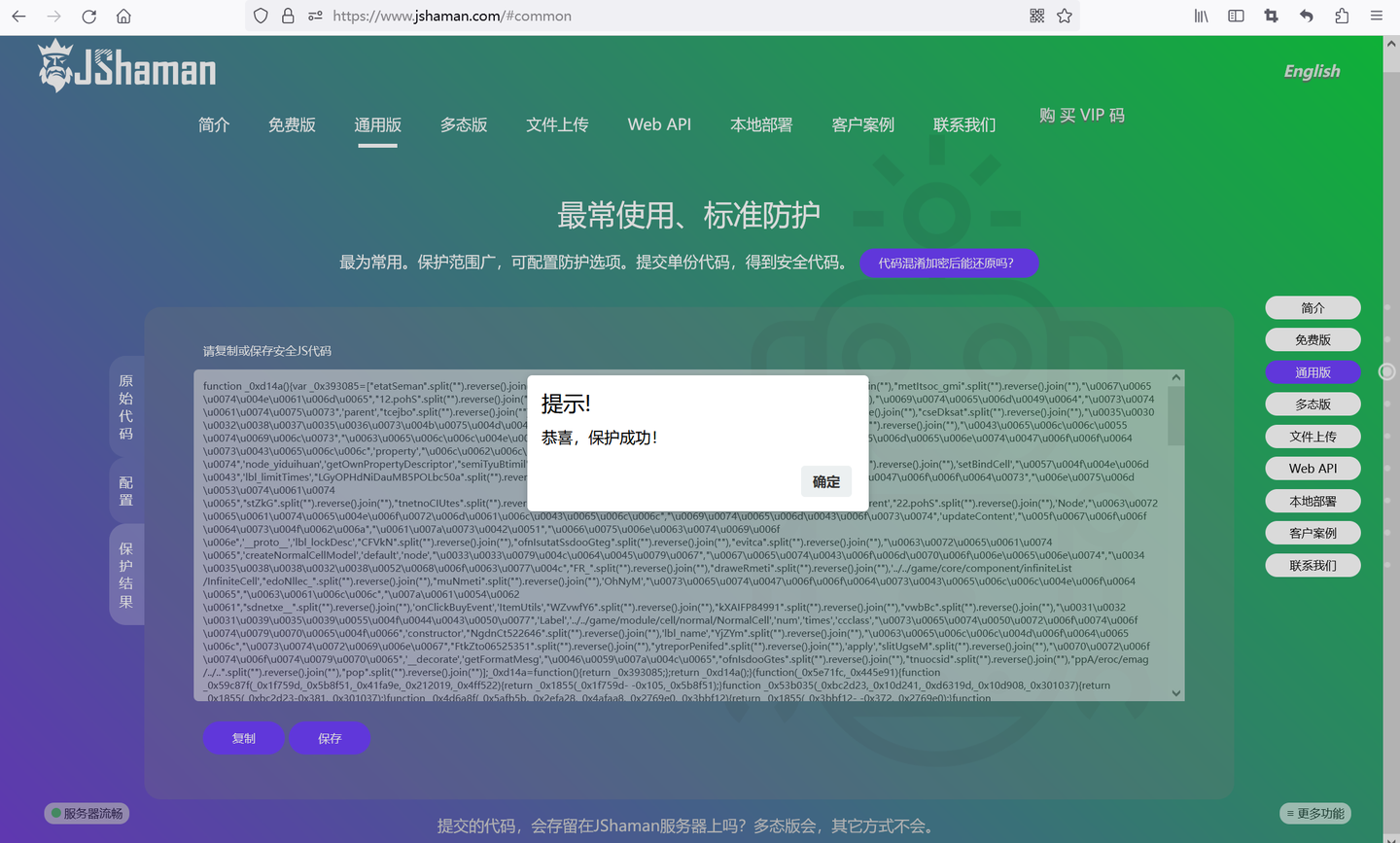
Task: Switch language via English link
Action: (x=1312, y=71)
